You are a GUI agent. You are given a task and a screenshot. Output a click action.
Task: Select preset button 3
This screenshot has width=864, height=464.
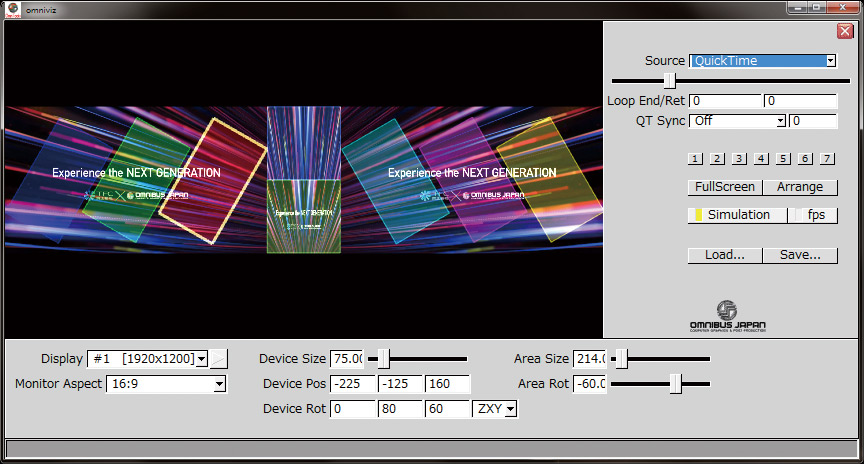coord(739,159)
